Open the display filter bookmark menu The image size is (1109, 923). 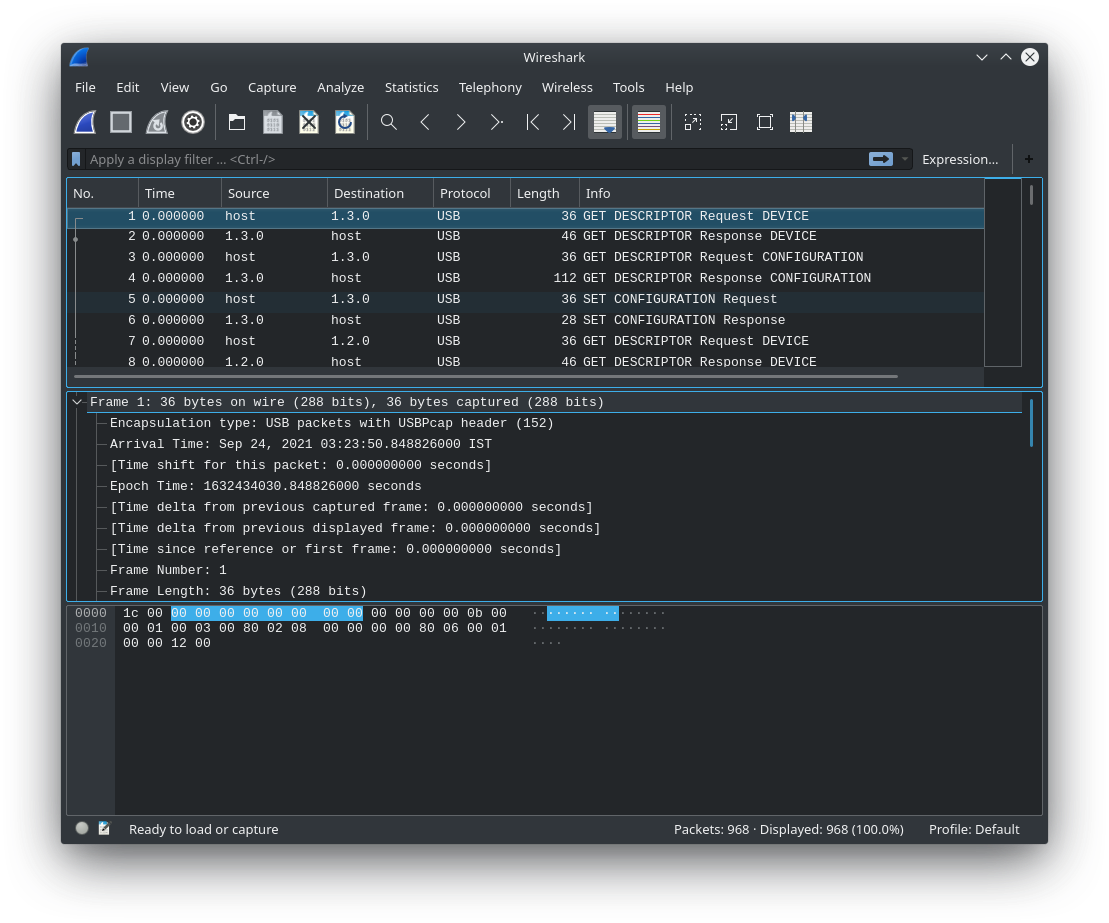76,159
